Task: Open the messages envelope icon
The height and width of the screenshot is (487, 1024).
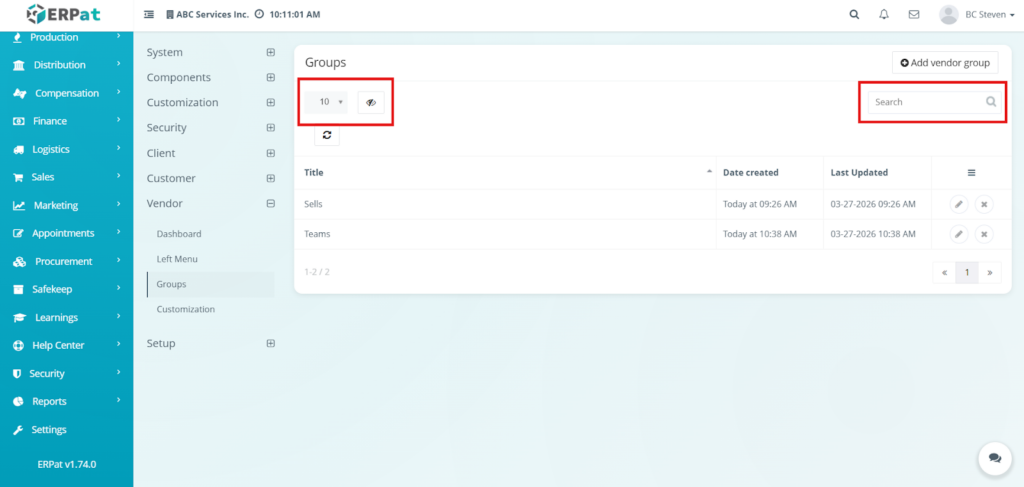Action: pyautogui.click(x=913, y=15)
